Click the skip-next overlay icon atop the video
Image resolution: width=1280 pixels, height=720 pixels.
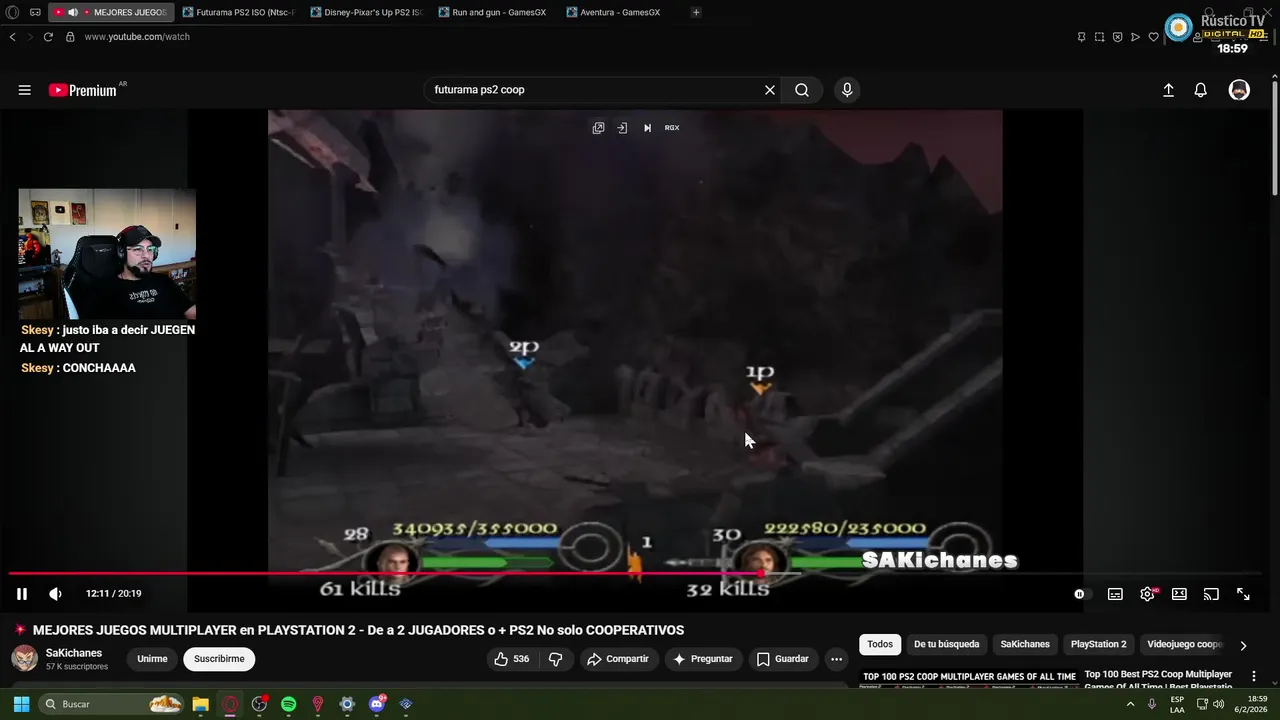[x=647, y=128]
